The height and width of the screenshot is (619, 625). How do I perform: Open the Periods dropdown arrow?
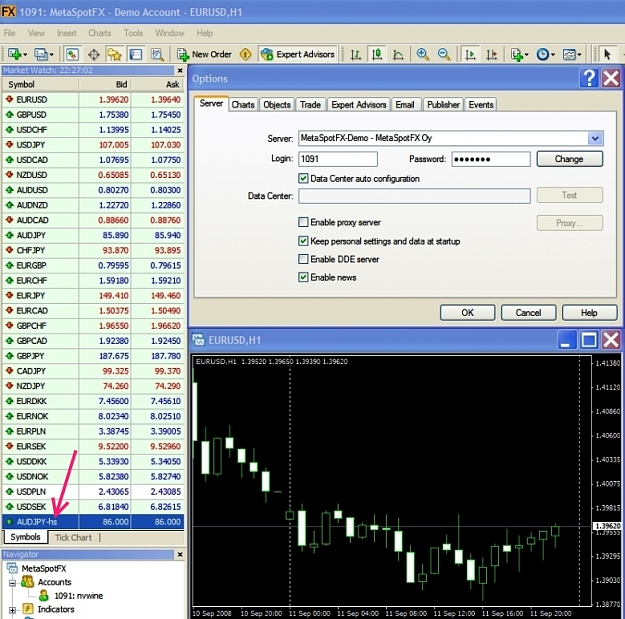click(x=553, y=55)
